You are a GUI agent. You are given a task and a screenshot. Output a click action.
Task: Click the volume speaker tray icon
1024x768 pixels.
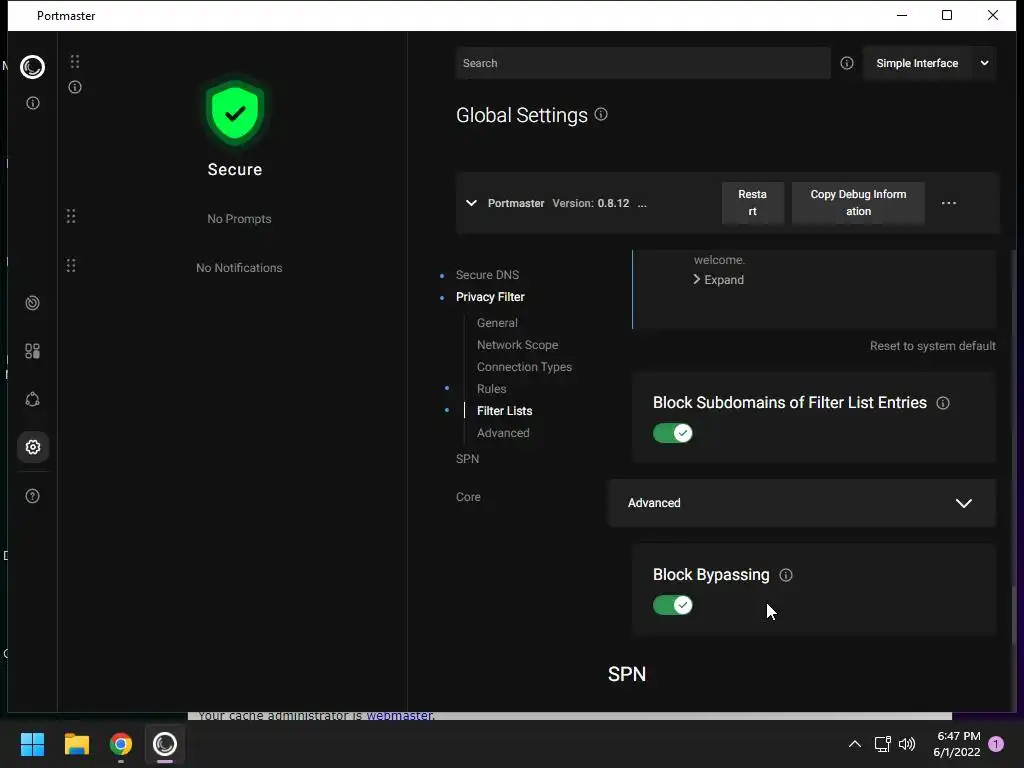pyautogui.click(x=907, y=744)
